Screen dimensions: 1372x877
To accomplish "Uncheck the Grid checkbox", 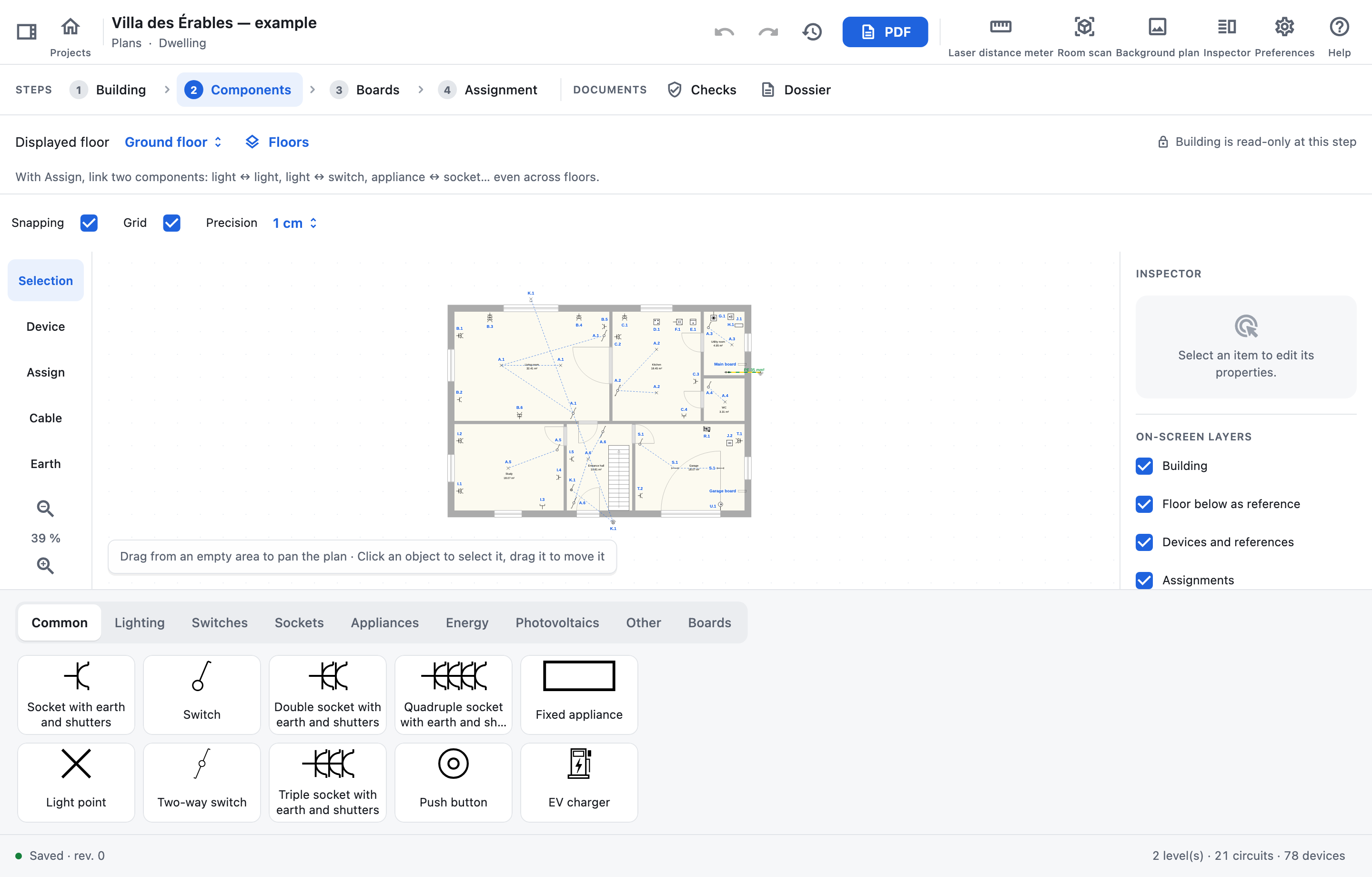I will click(171, 223).
